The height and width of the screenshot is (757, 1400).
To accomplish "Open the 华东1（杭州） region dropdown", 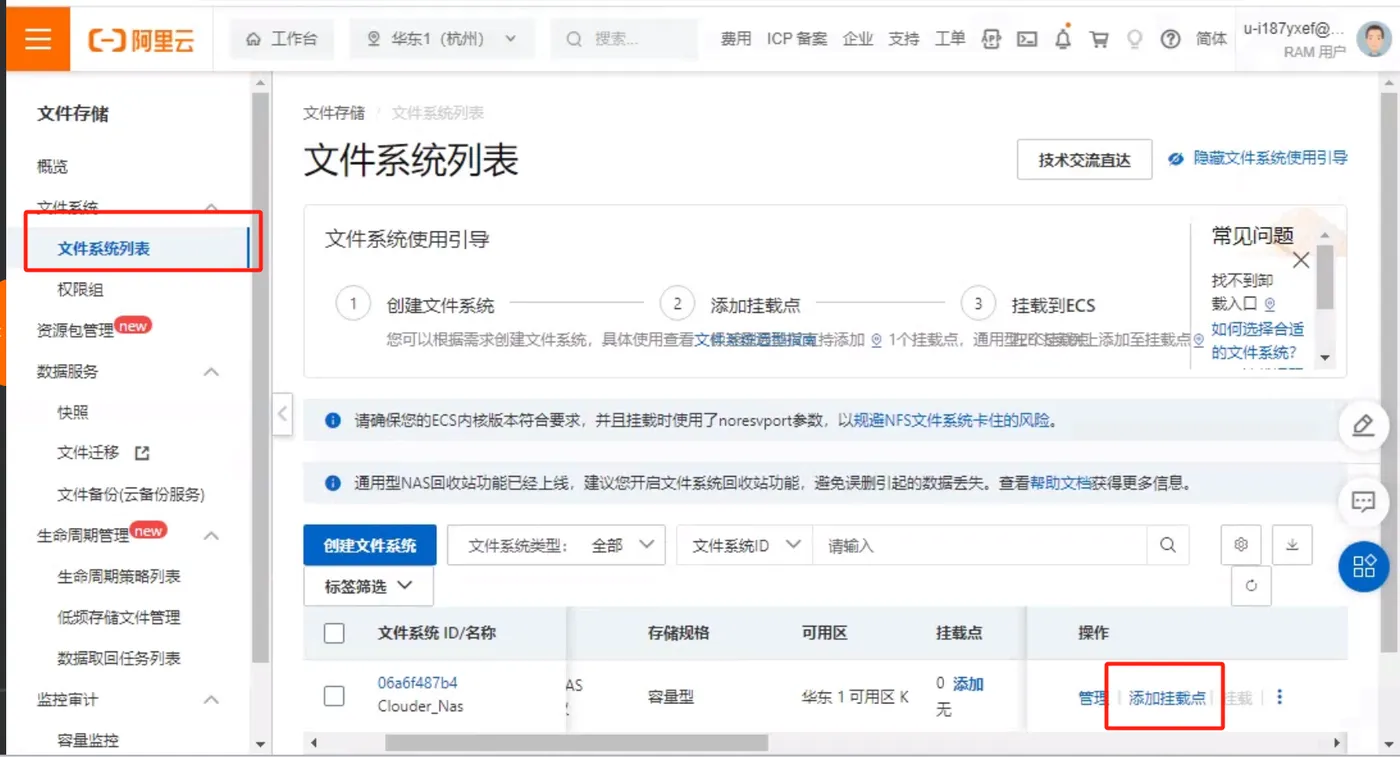I will (442, 39).
